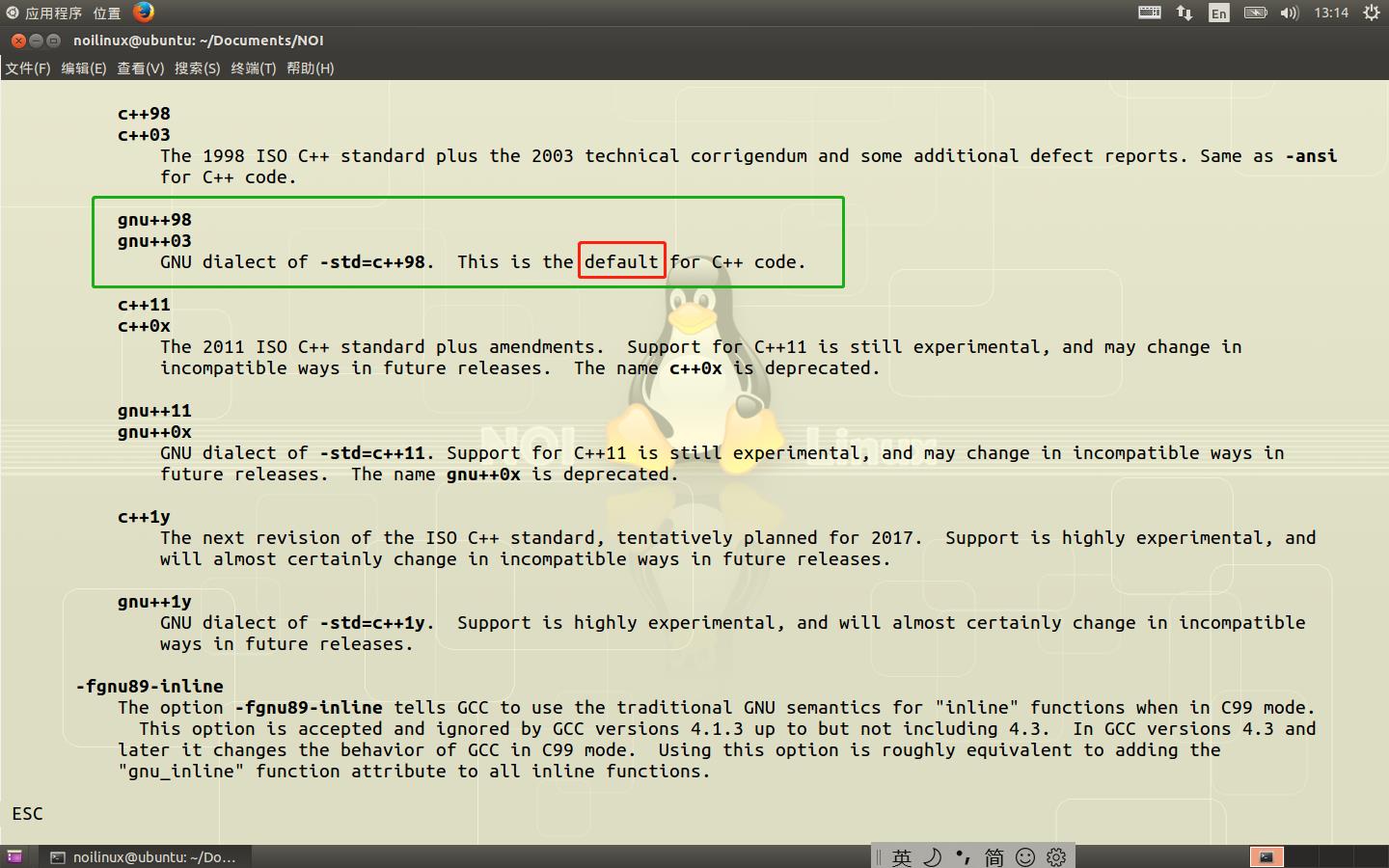Click the bold '-std=c++11.' text
Image resolution: width=1389 pixels, height=868 pixels.
click(377, 453)
